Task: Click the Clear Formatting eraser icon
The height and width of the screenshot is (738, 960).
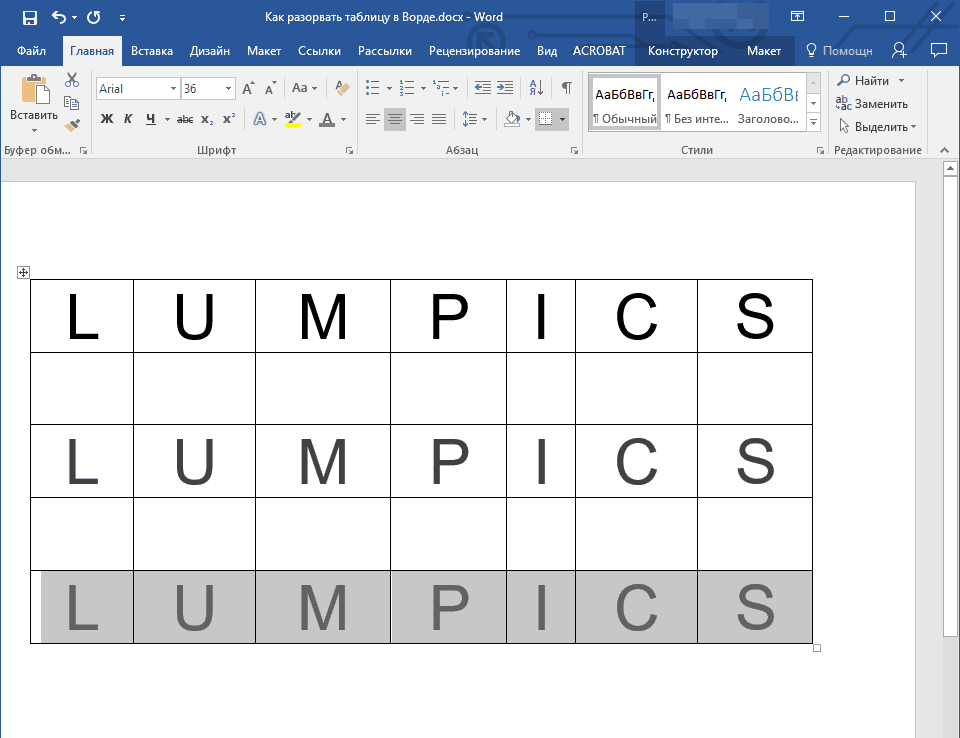Action: [343, 88]
